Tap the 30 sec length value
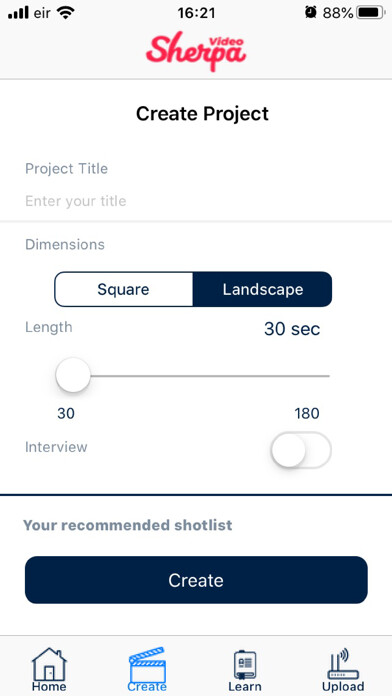This screenshot has width=392, height=696. click(x=292, y=329)
